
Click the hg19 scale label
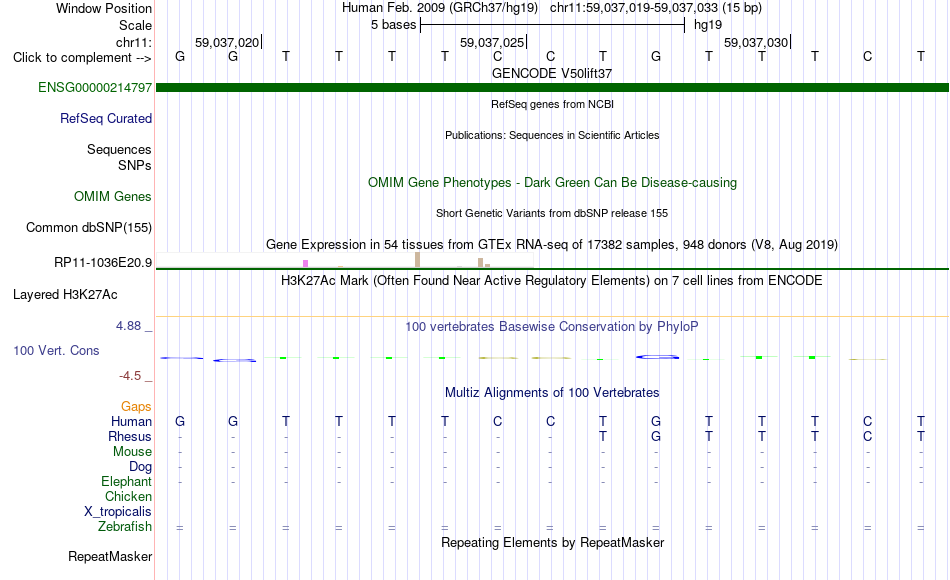click(708, 25)
